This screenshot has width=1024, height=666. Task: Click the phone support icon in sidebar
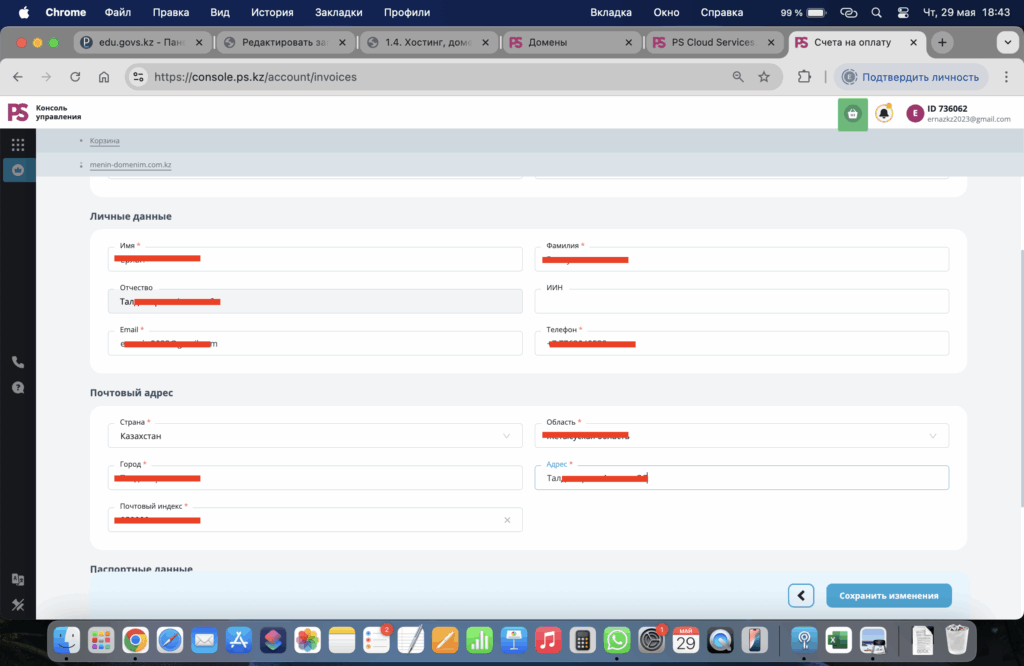coord(18,362)
